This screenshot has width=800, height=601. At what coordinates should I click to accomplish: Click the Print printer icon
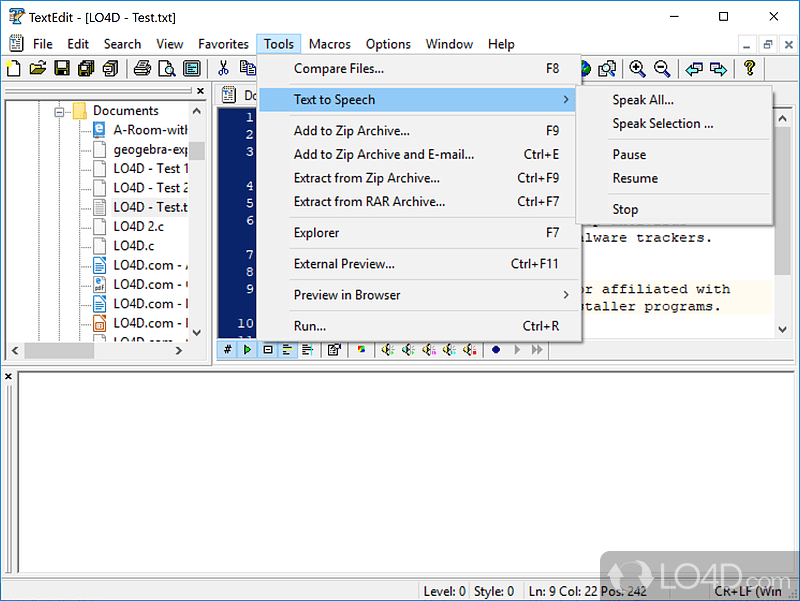[142, 68]
